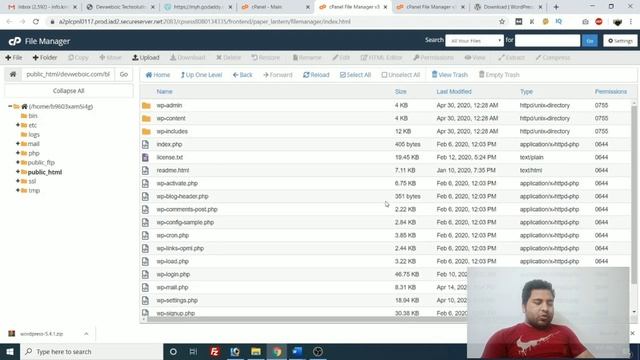Image resolution: width=640 pixels, height=360 pixels.
Task: Open the All Your Files search dropdown
Action: (474, 41)
